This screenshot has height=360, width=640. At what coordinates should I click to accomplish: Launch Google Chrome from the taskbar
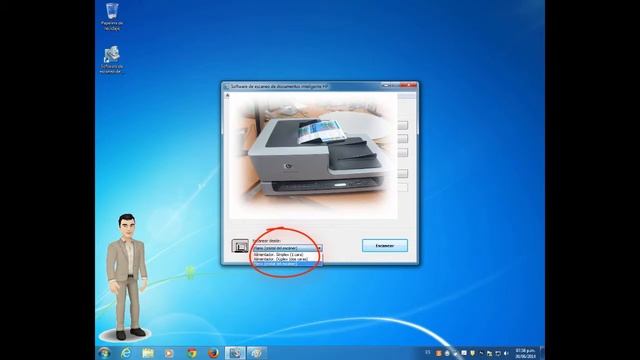191,353
